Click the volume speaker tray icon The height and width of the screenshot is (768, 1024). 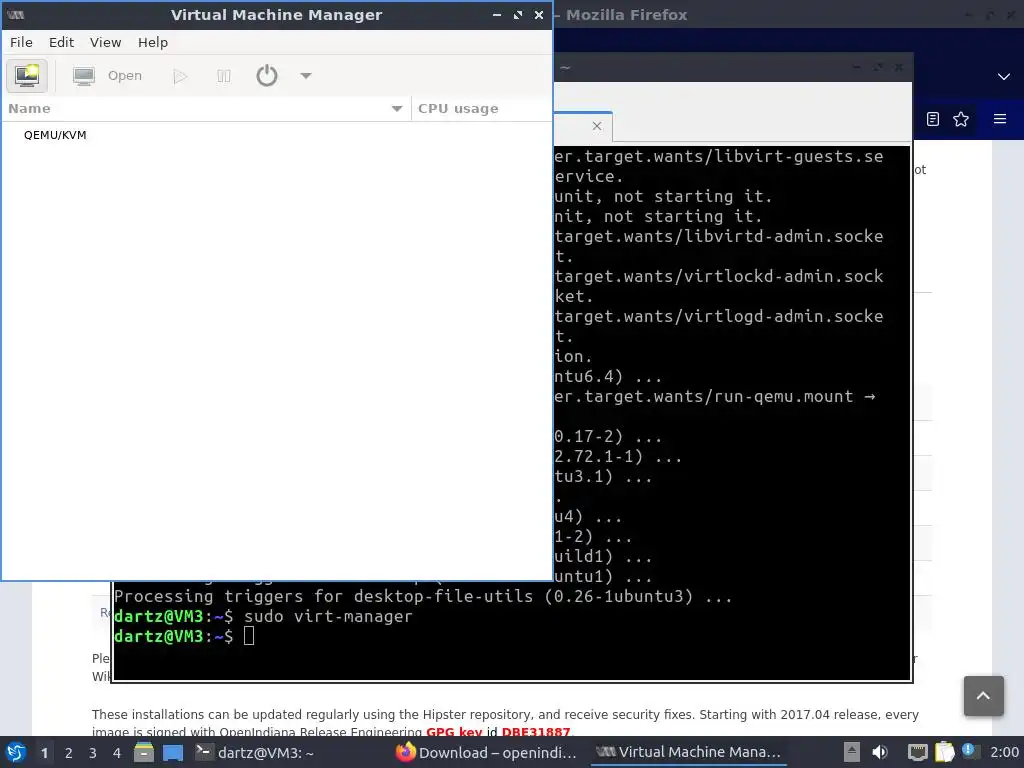pos(880,752)
